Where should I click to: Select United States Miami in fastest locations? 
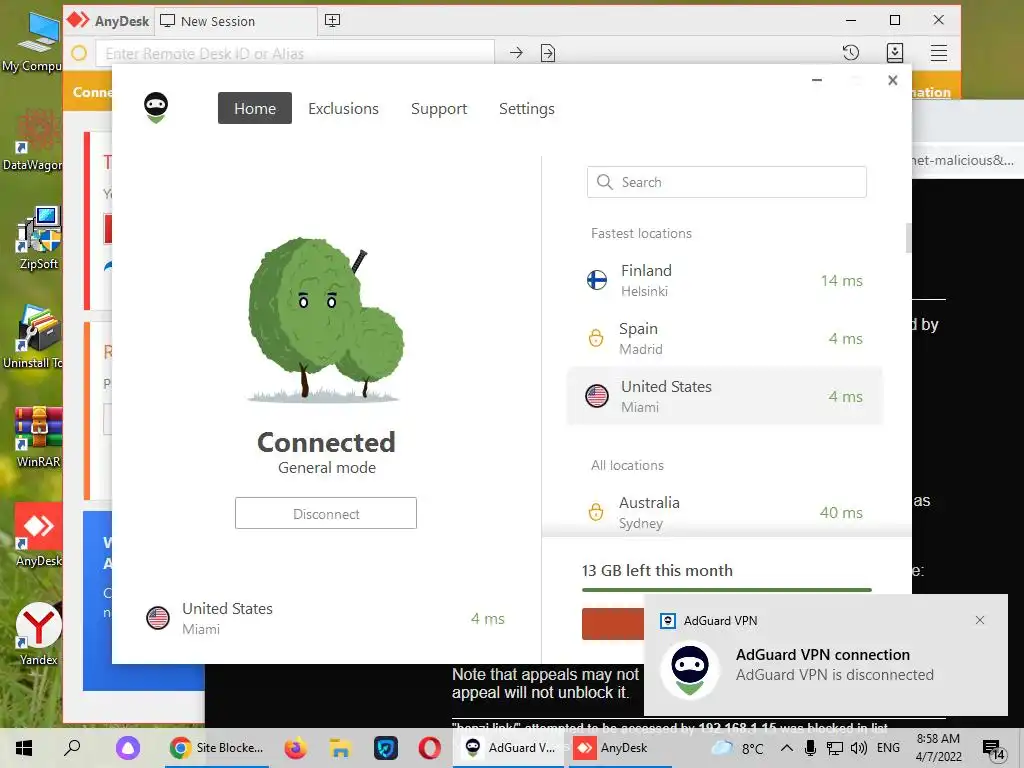tap(725, 396)
